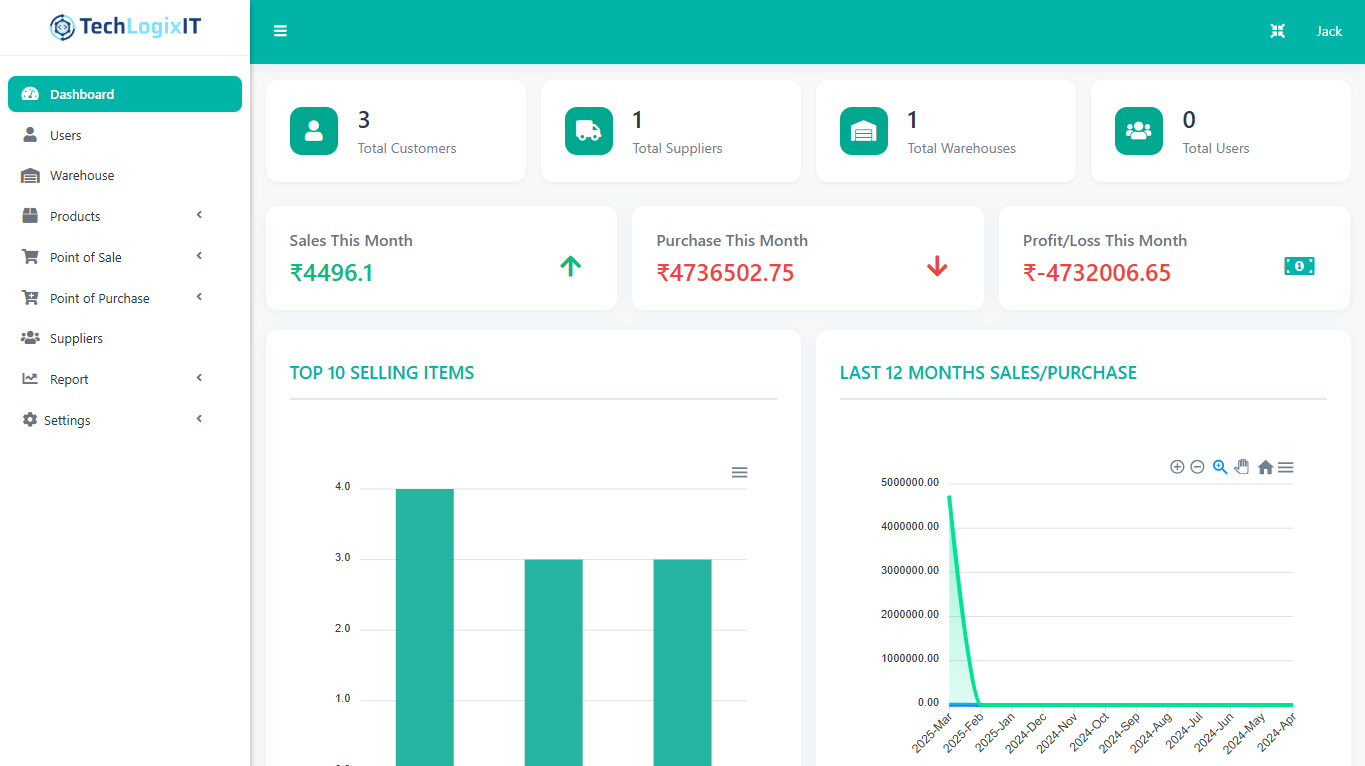Activate the selection zoom magnifier tool
This screenshot has height=766, width=1365.
pyautogui.click(x=1220, y=467)
